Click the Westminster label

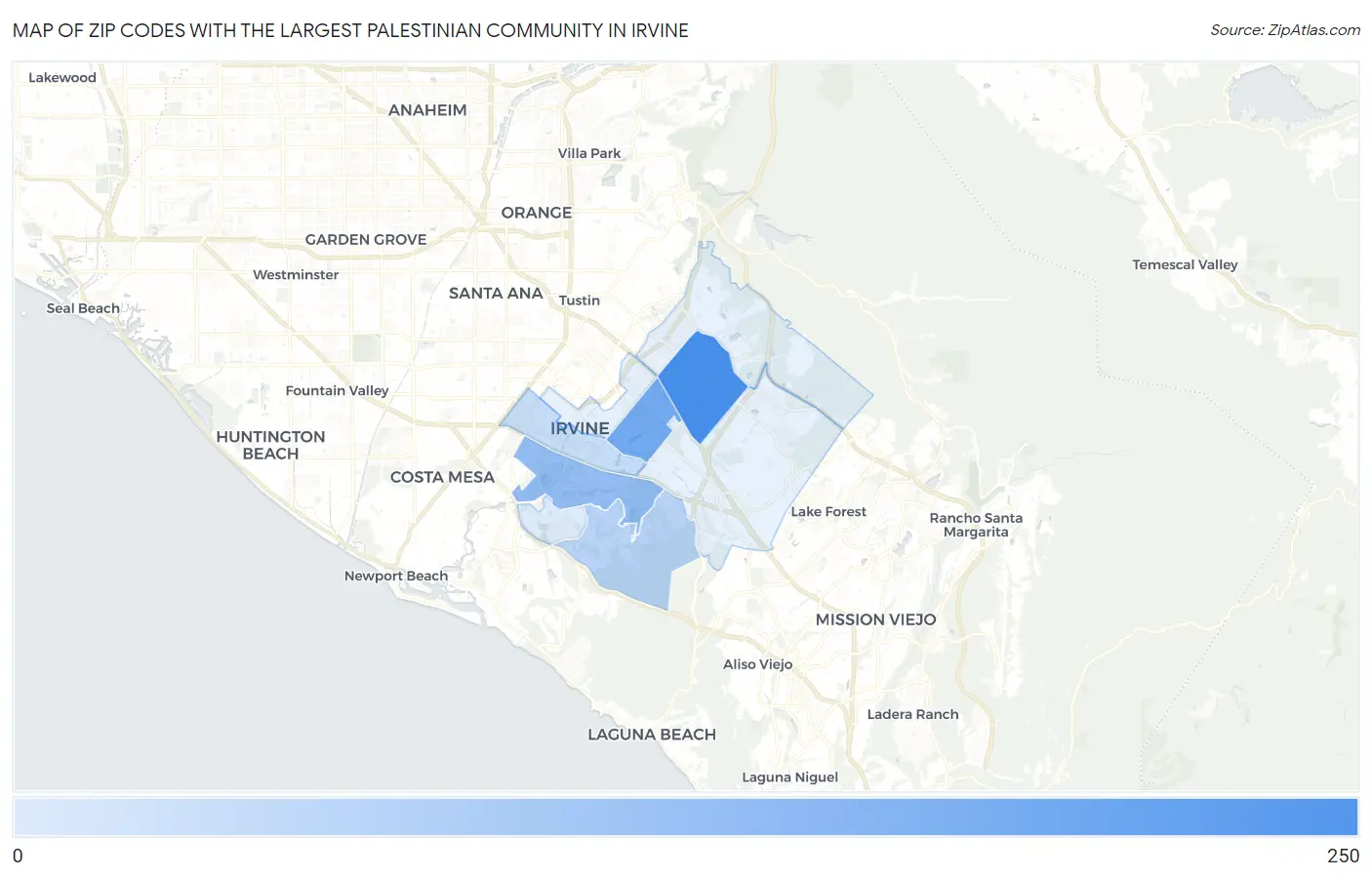(296, 275)
